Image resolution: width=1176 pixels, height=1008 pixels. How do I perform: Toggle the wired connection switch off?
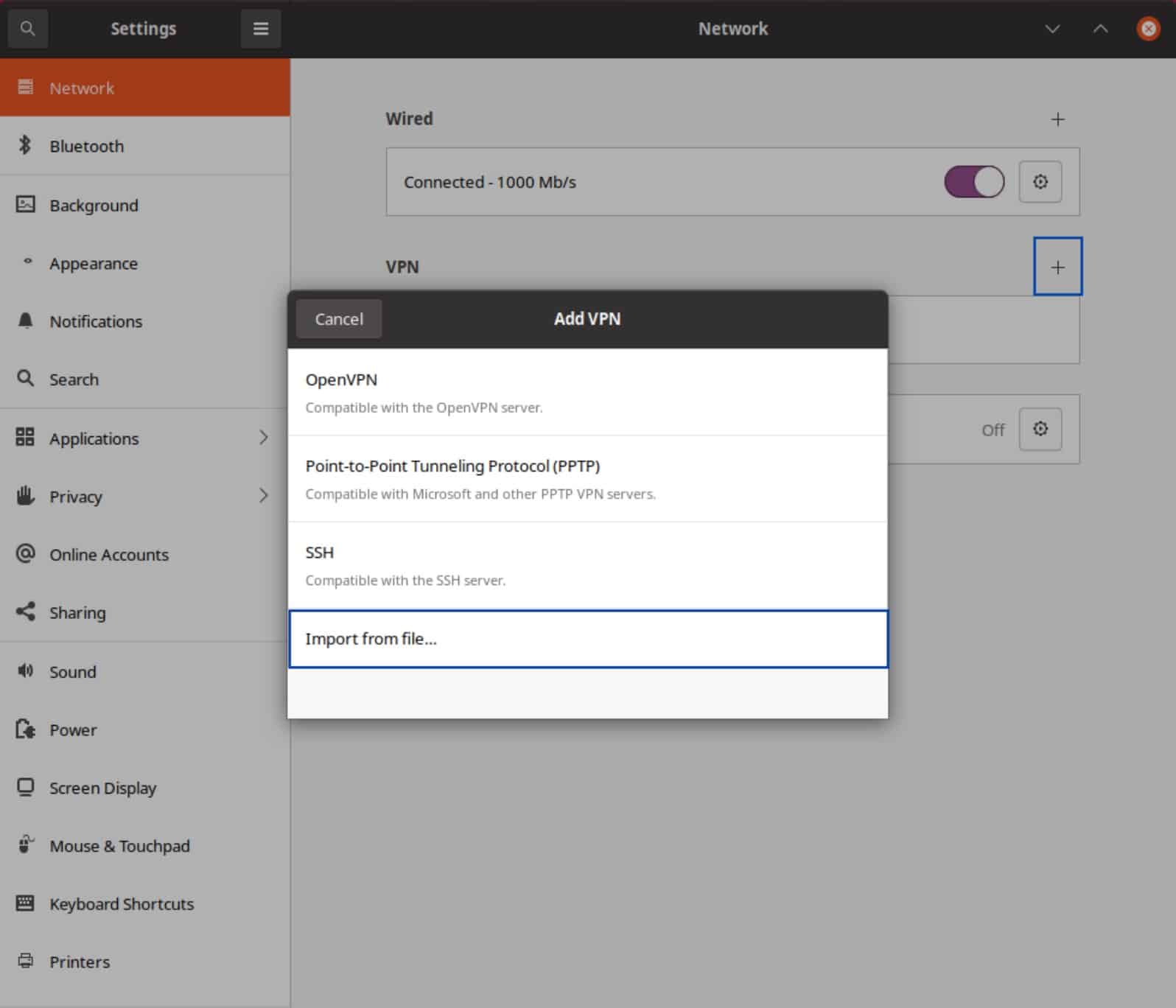tap(974, 181)
